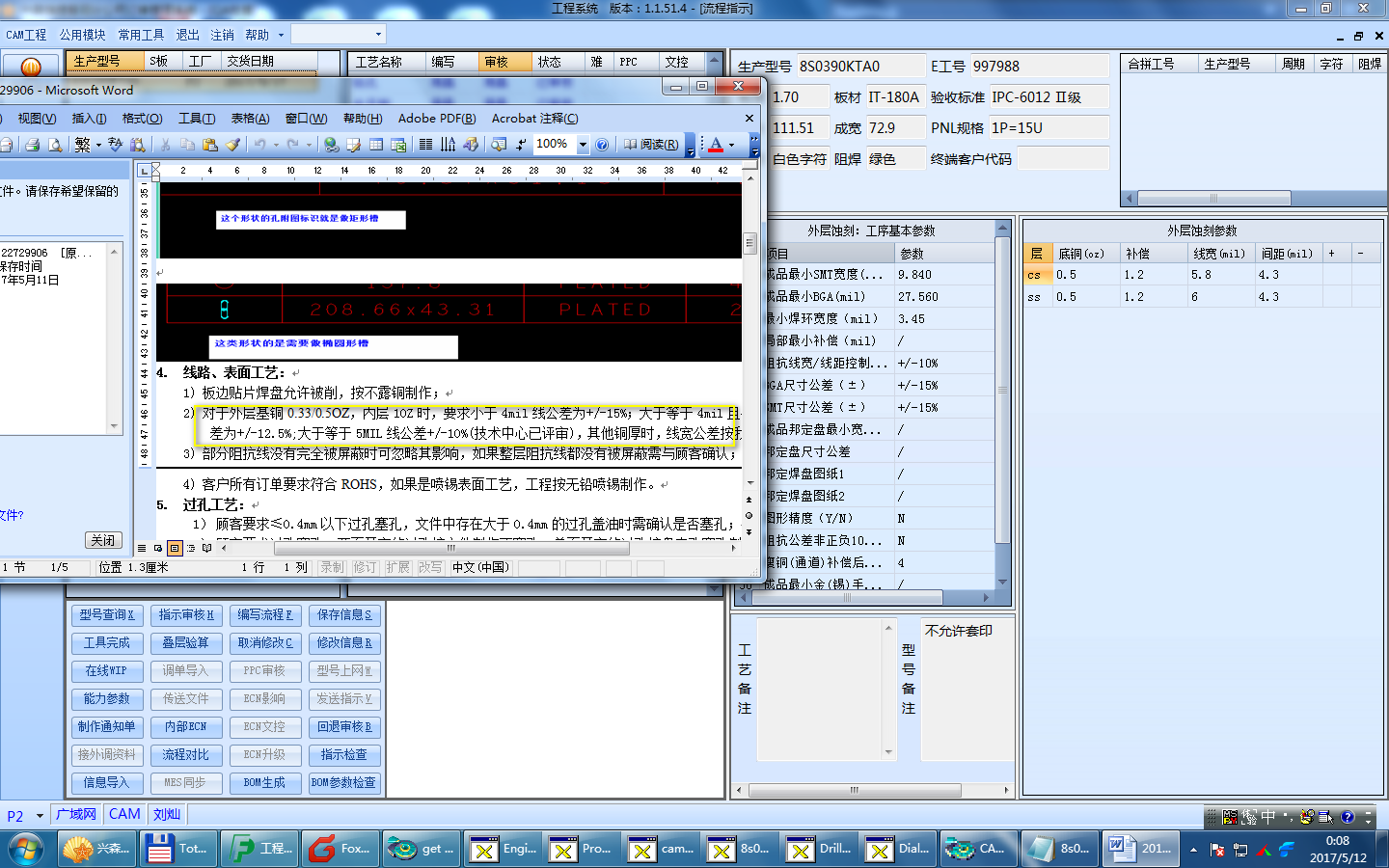Open Word's Adobe PDF(B) menu
The width and height of the screenshot is (1389, 868).
[x=437, y=119]
